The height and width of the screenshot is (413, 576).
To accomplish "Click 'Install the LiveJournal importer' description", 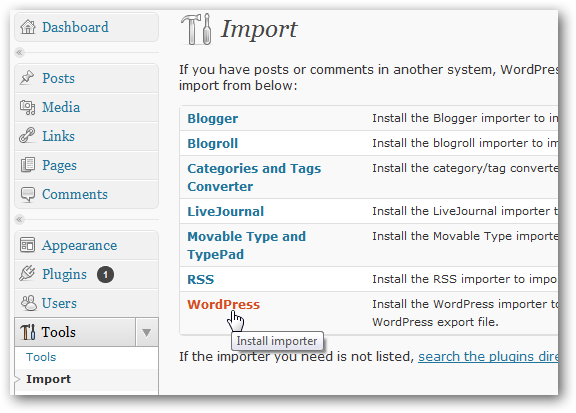I will [x=465, y=211].
